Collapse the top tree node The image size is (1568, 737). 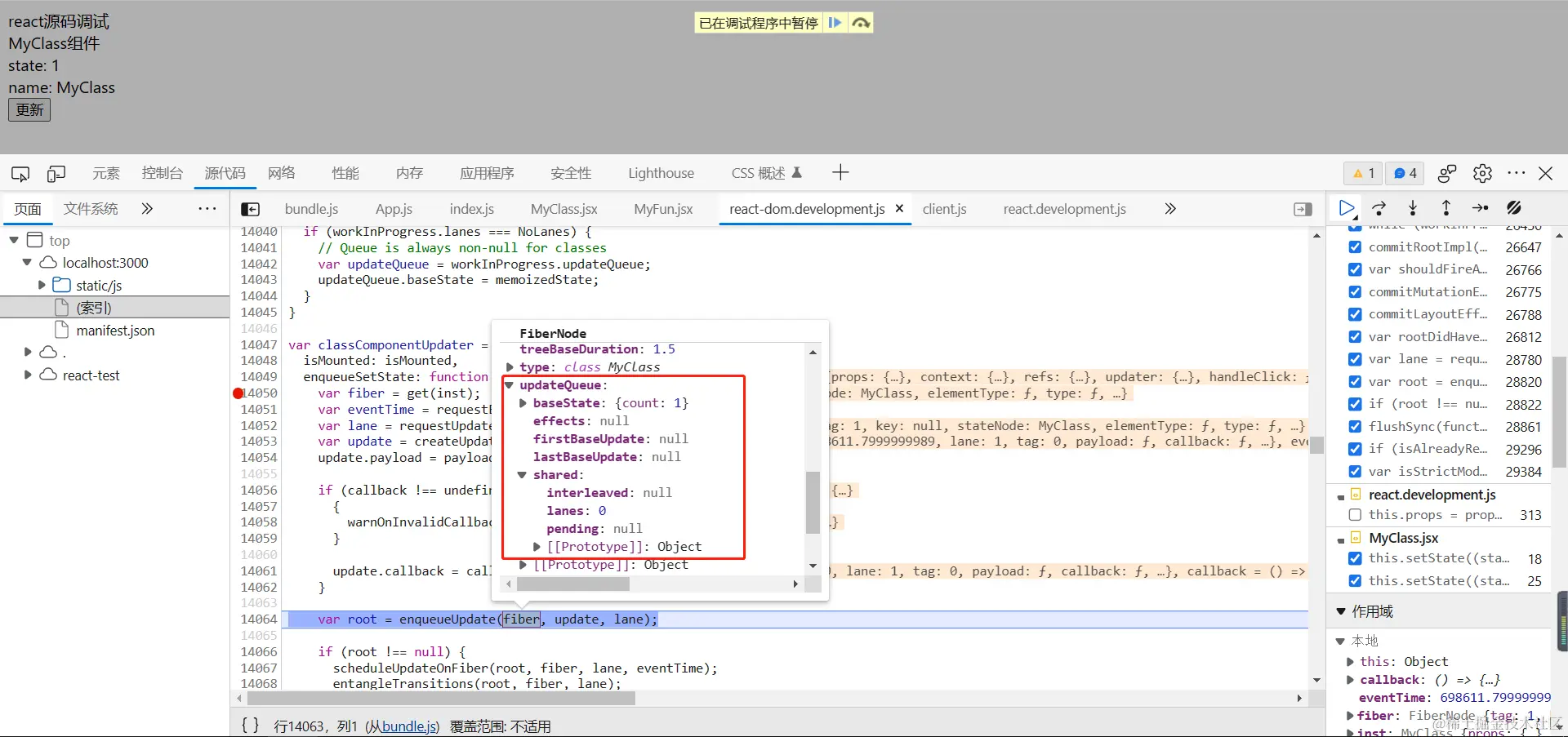click(14, 241)
